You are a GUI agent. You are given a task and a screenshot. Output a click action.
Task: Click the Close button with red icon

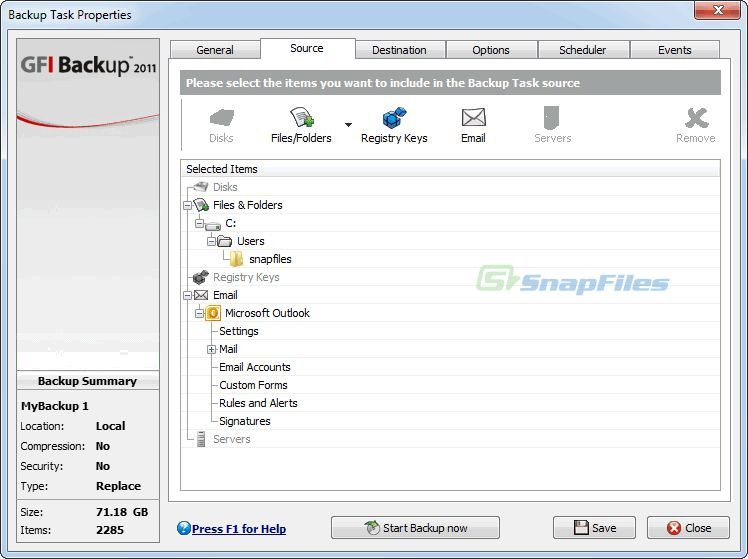pos(688,528)
